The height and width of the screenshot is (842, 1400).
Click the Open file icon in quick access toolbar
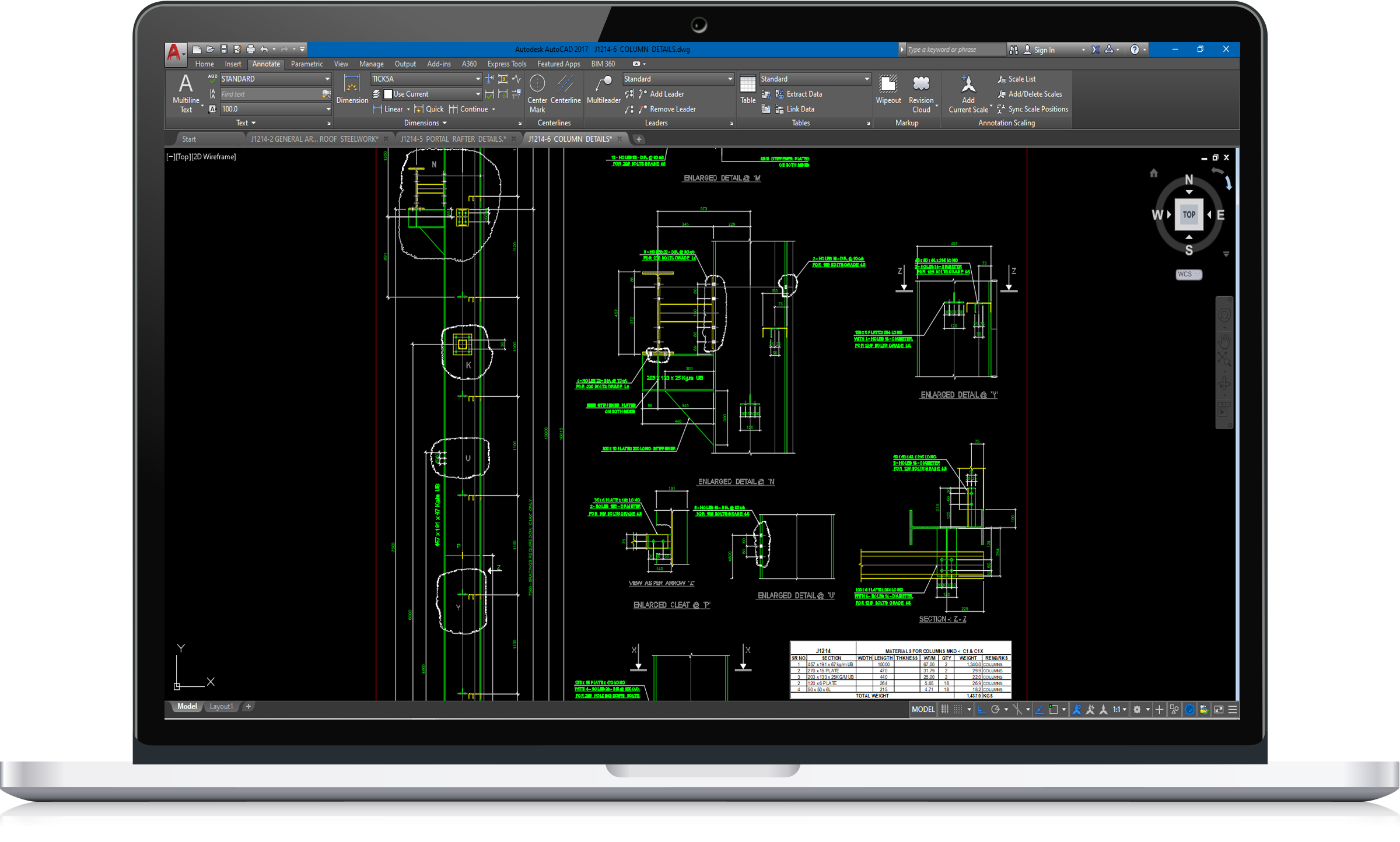pyautogui.click(x=210, y=50)
